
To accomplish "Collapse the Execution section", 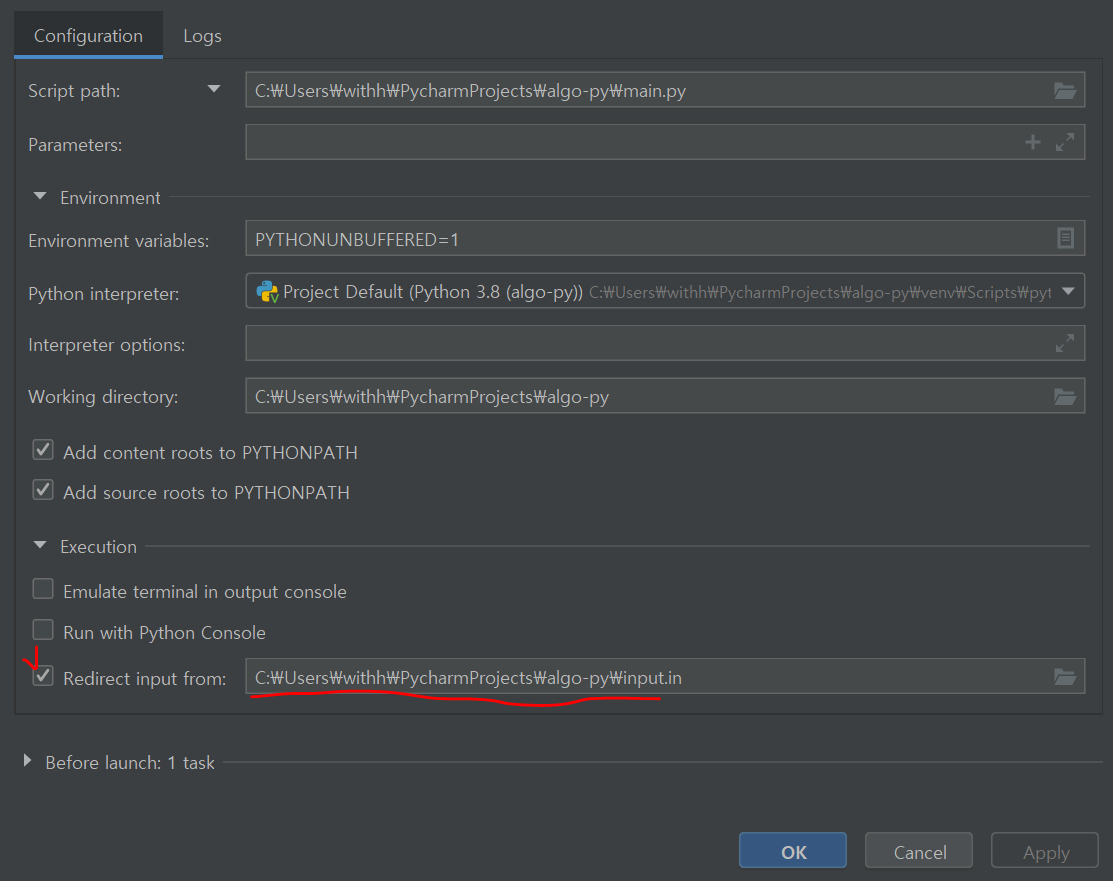I will point(40,545).
